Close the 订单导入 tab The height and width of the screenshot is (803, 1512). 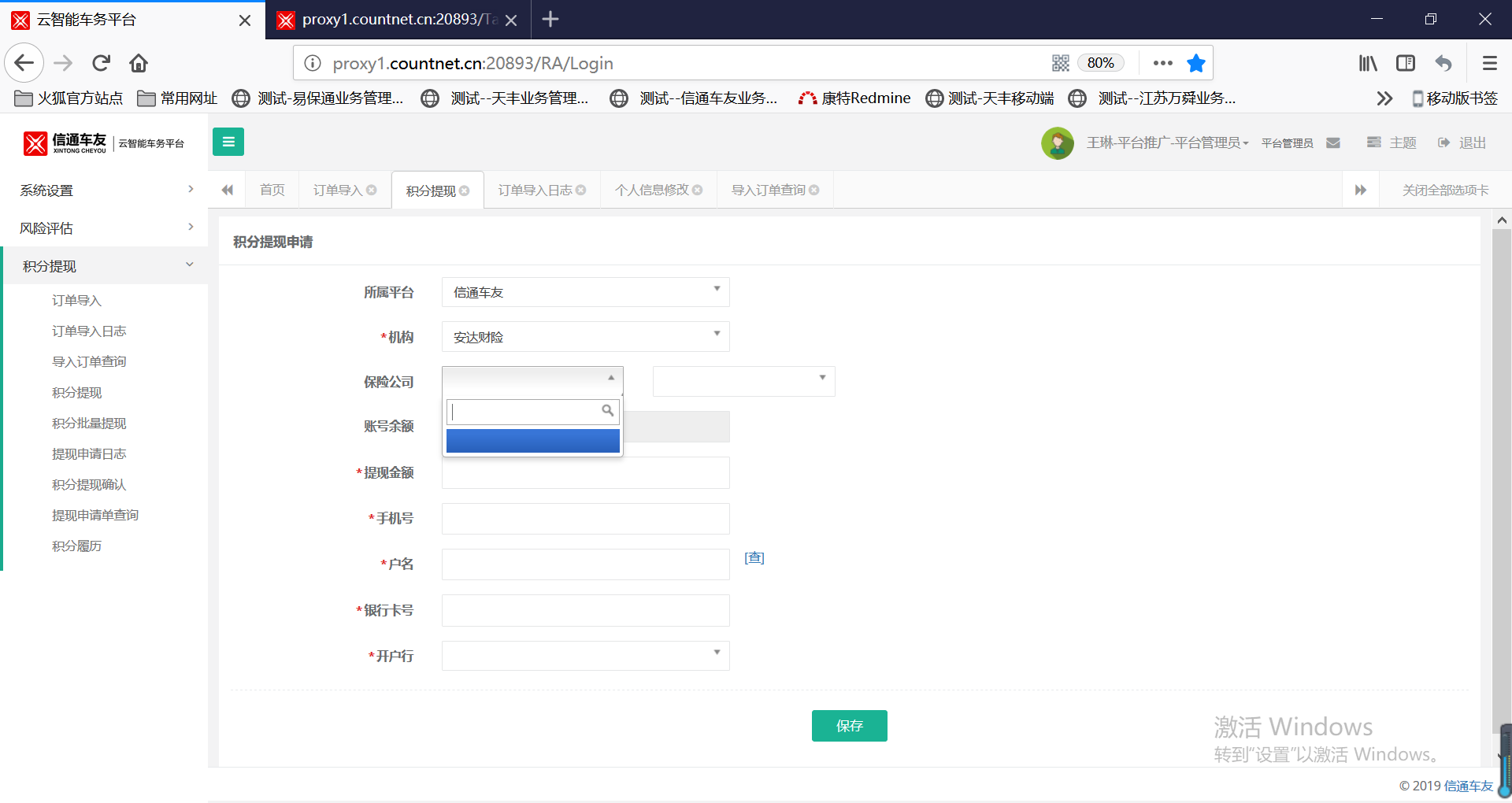[x=372, y=190]
